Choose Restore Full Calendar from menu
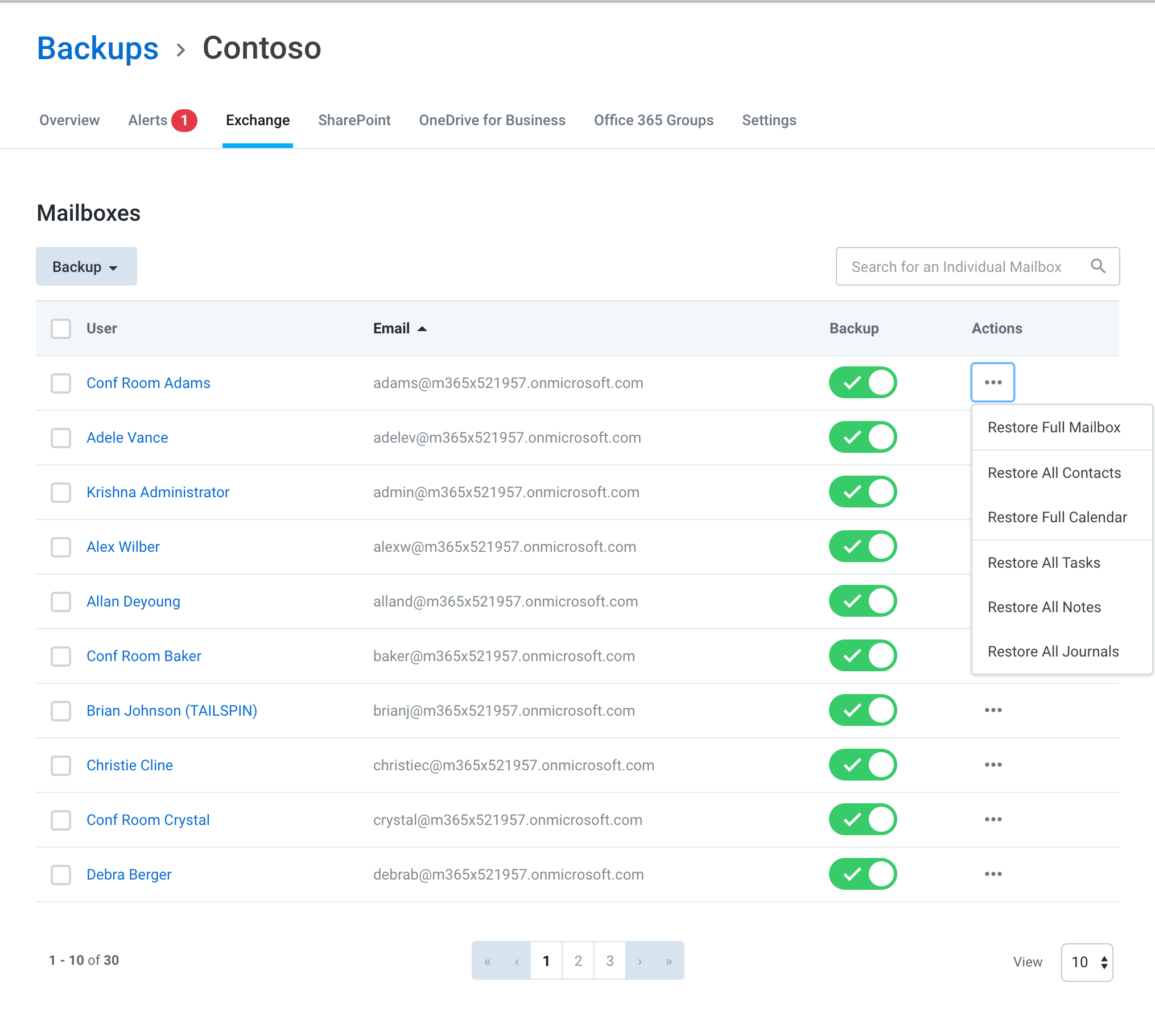Viewport: 1155px width, 1036px height. (x=1062, y=517)
